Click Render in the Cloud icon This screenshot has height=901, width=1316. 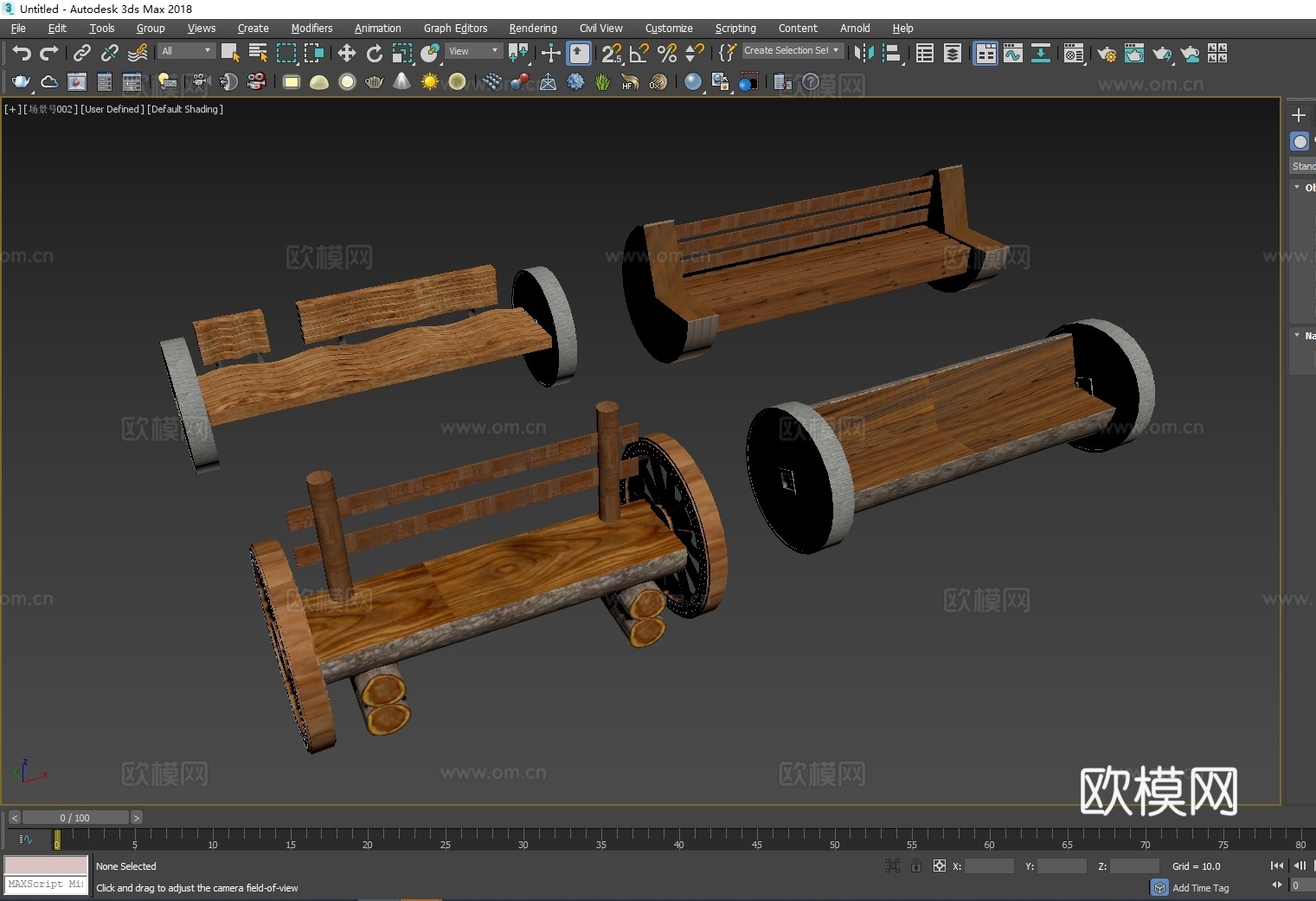point(1190,54)
